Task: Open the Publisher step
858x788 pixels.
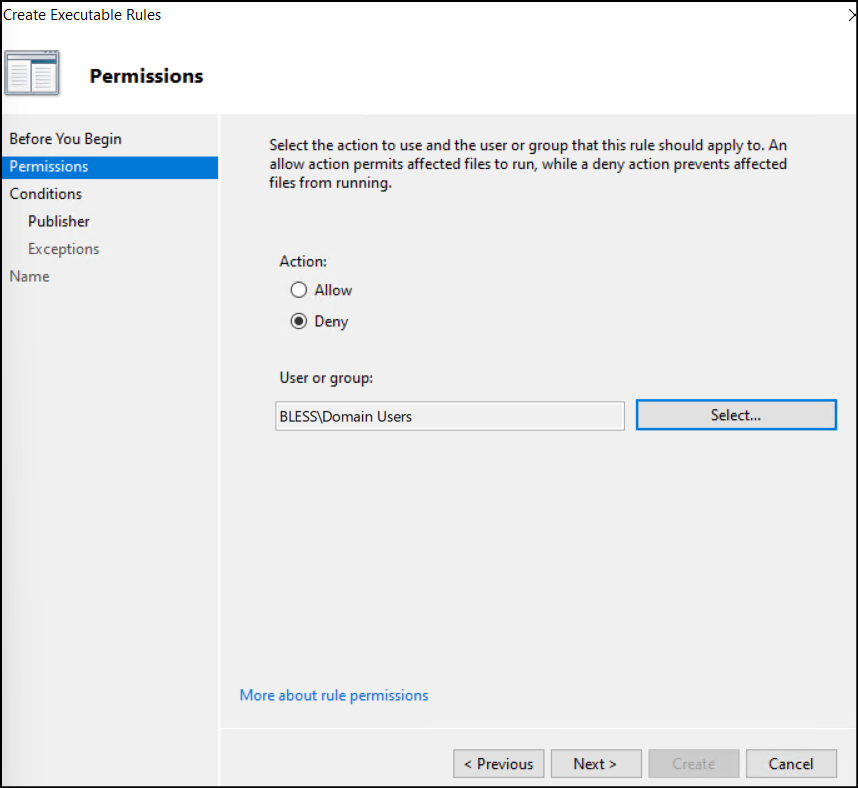Action: point(58,221)
